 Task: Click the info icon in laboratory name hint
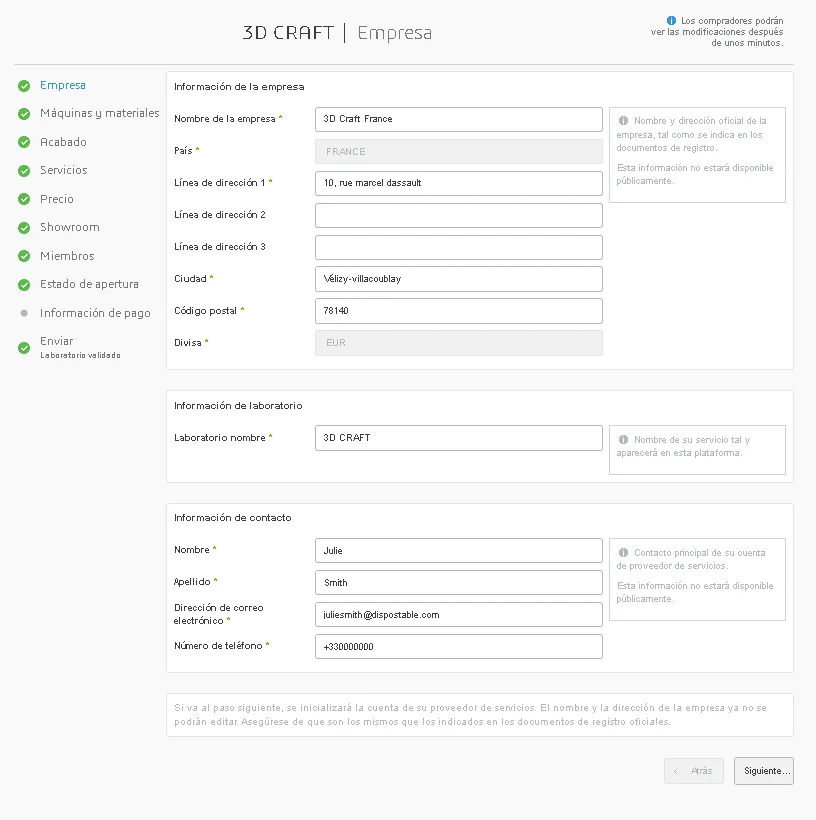[623, 440]
